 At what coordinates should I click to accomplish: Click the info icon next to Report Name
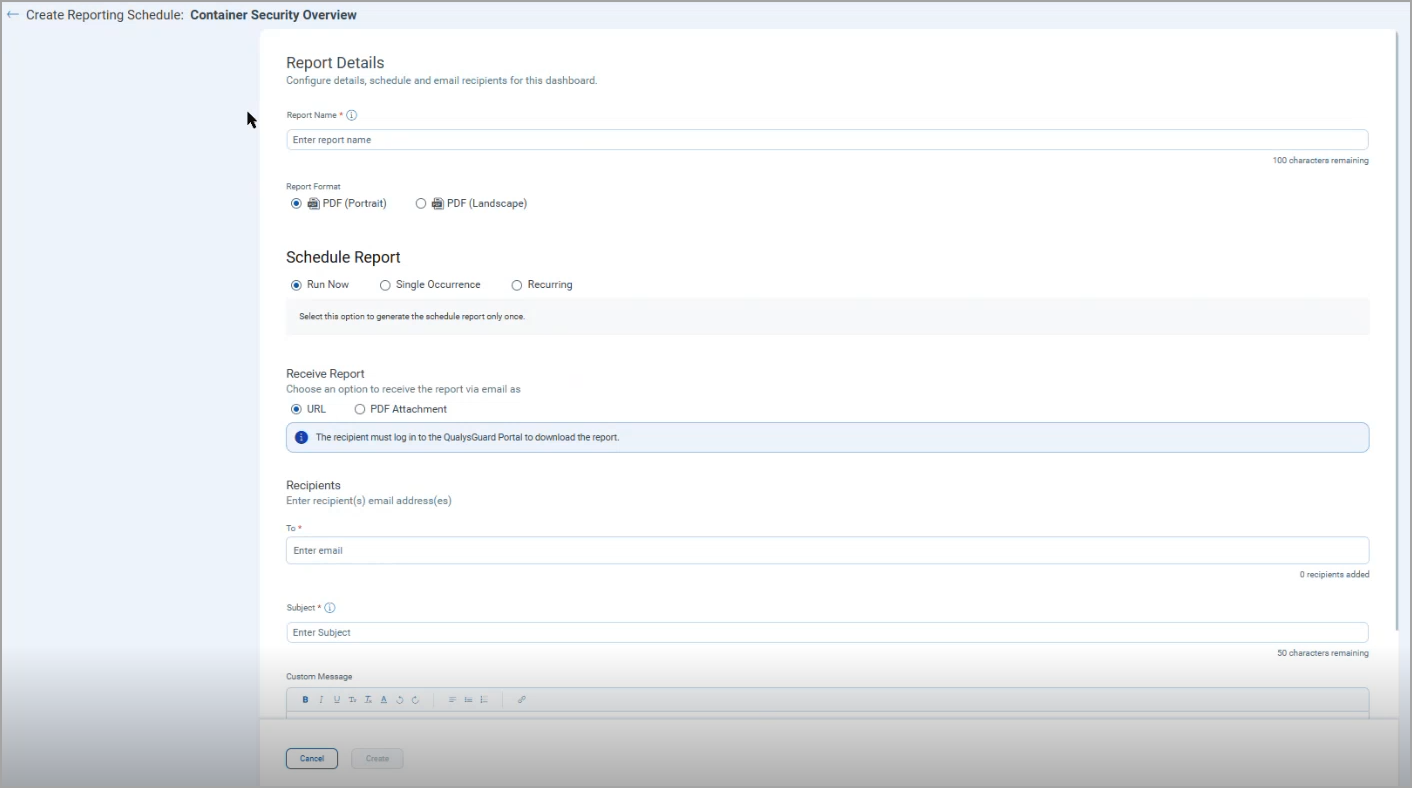352,115
